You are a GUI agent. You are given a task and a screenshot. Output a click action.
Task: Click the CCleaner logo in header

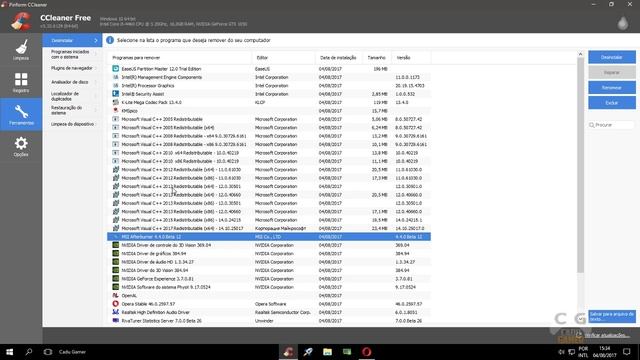[x=21, y=21]
